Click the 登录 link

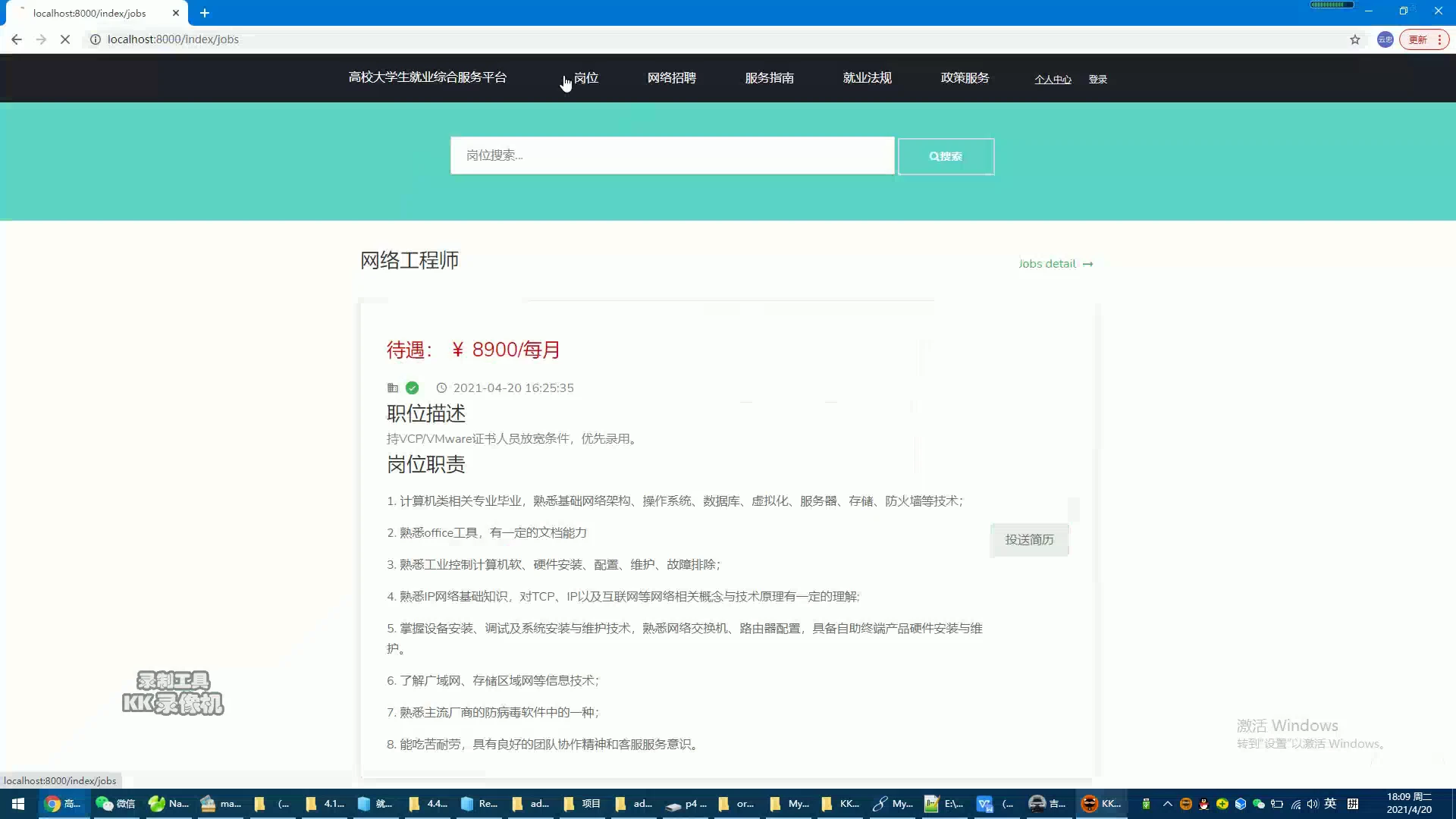click(x=1097, y=80)
